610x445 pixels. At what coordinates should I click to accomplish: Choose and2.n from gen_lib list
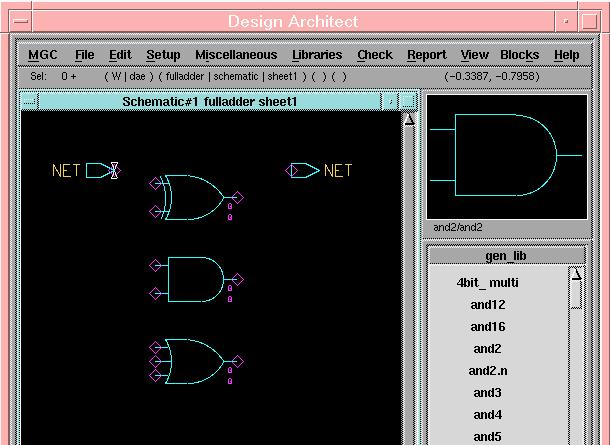click(x=488, y=371)
